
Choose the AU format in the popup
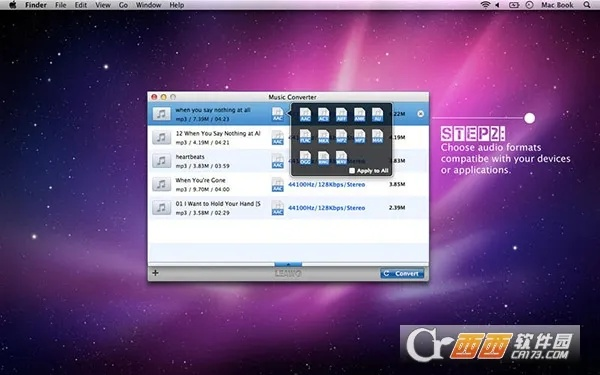tap(377, 114)
